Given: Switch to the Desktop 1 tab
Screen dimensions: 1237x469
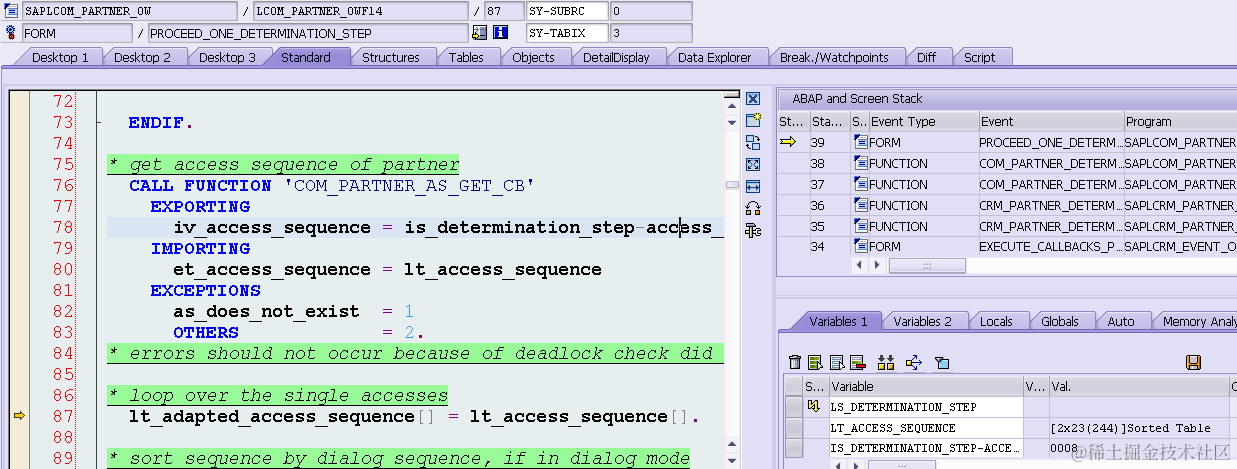Looking at the screenshot, I should (60, 57).
